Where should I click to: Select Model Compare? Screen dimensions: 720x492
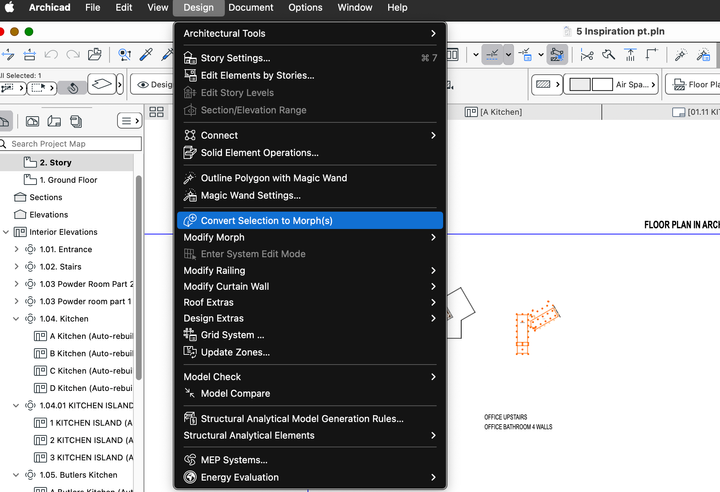click(310, 393)
